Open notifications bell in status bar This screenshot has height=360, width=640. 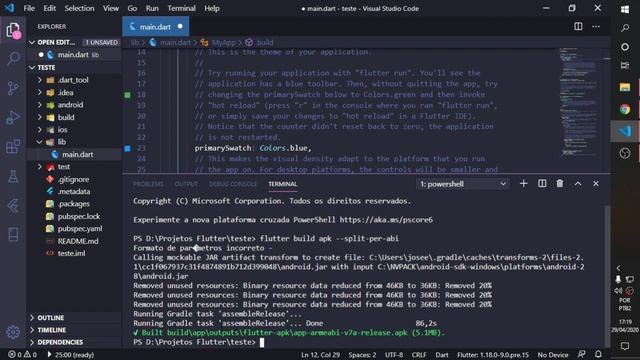598,354
